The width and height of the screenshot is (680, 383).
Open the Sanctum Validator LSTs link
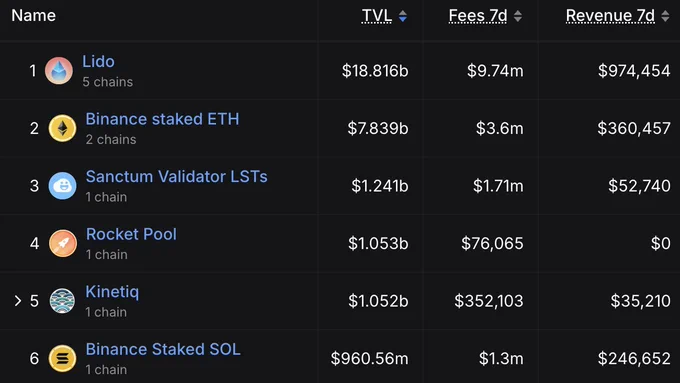[x=177, y=177]
